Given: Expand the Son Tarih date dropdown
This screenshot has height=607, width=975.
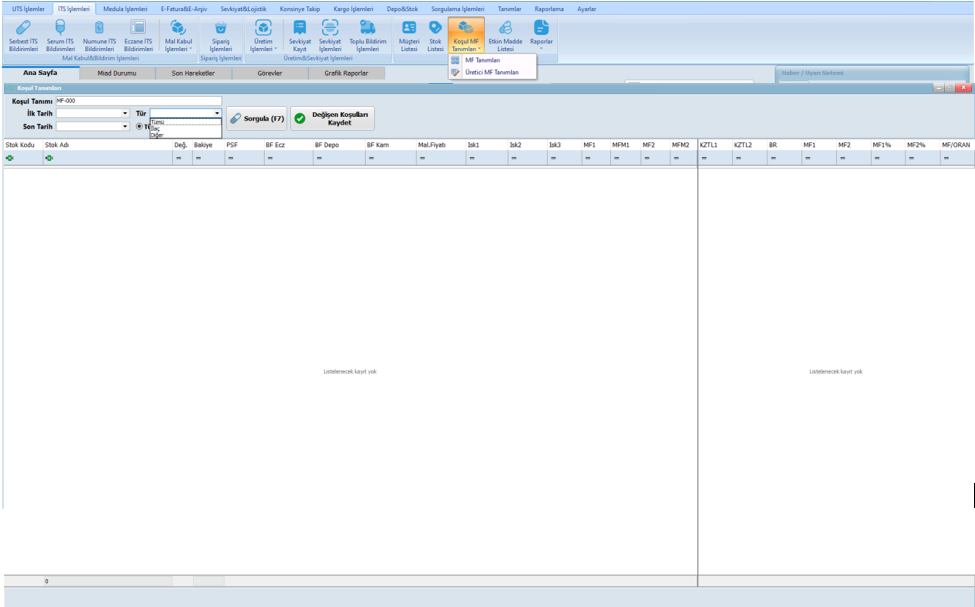Looking at the screenshot, I should [x=125, y=127].
